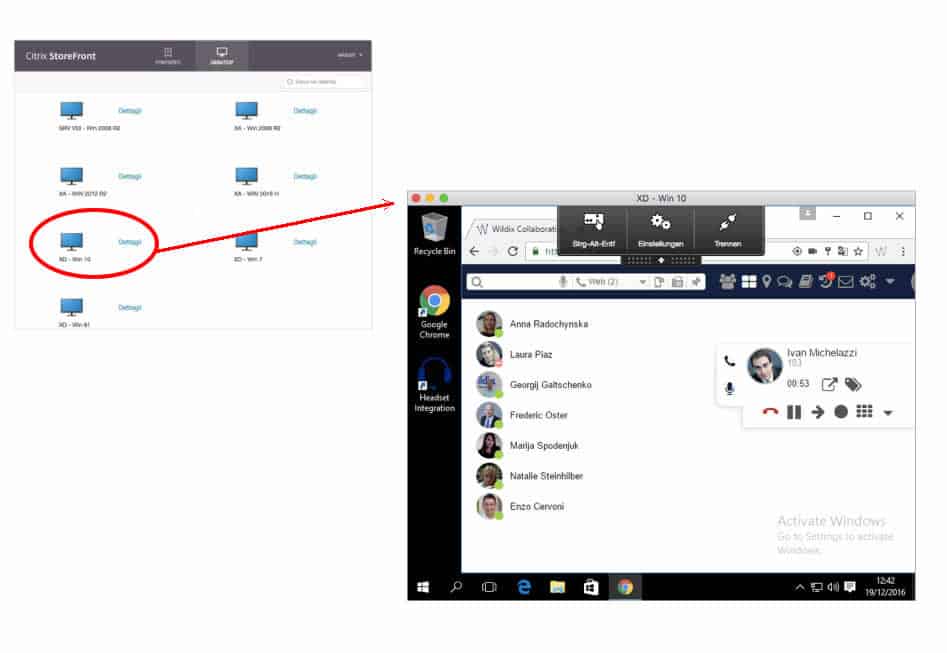Open the Wildix phonebook icon
The height and width of the screenshot is (653, 947).
click(806, 281)
